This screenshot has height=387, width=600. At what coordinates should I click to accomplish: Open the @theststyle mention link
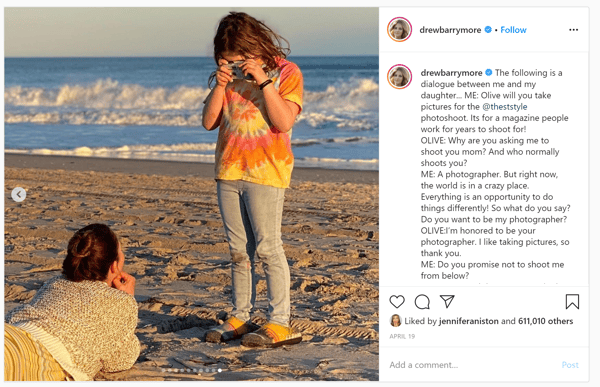pos(504,107)
